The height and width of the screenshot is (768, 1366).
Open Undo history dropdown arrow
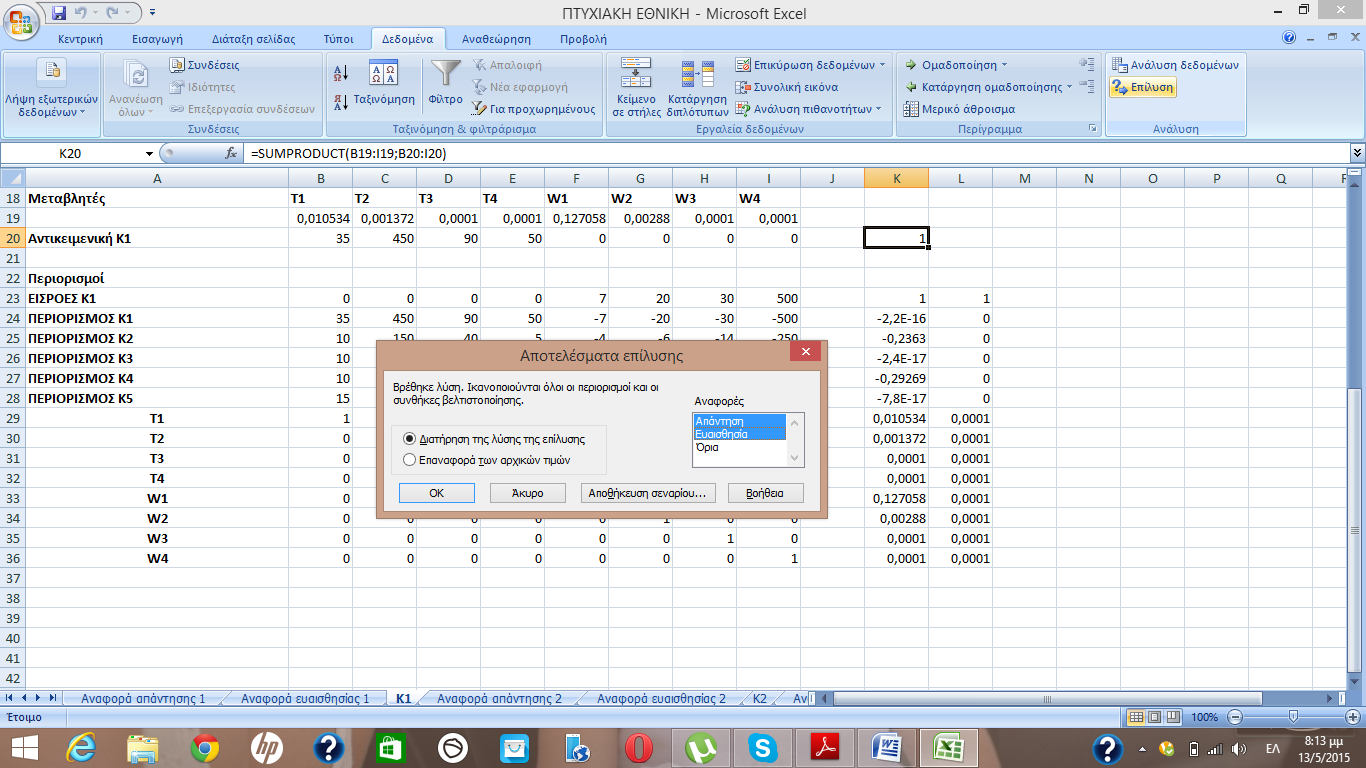(98, 13)
